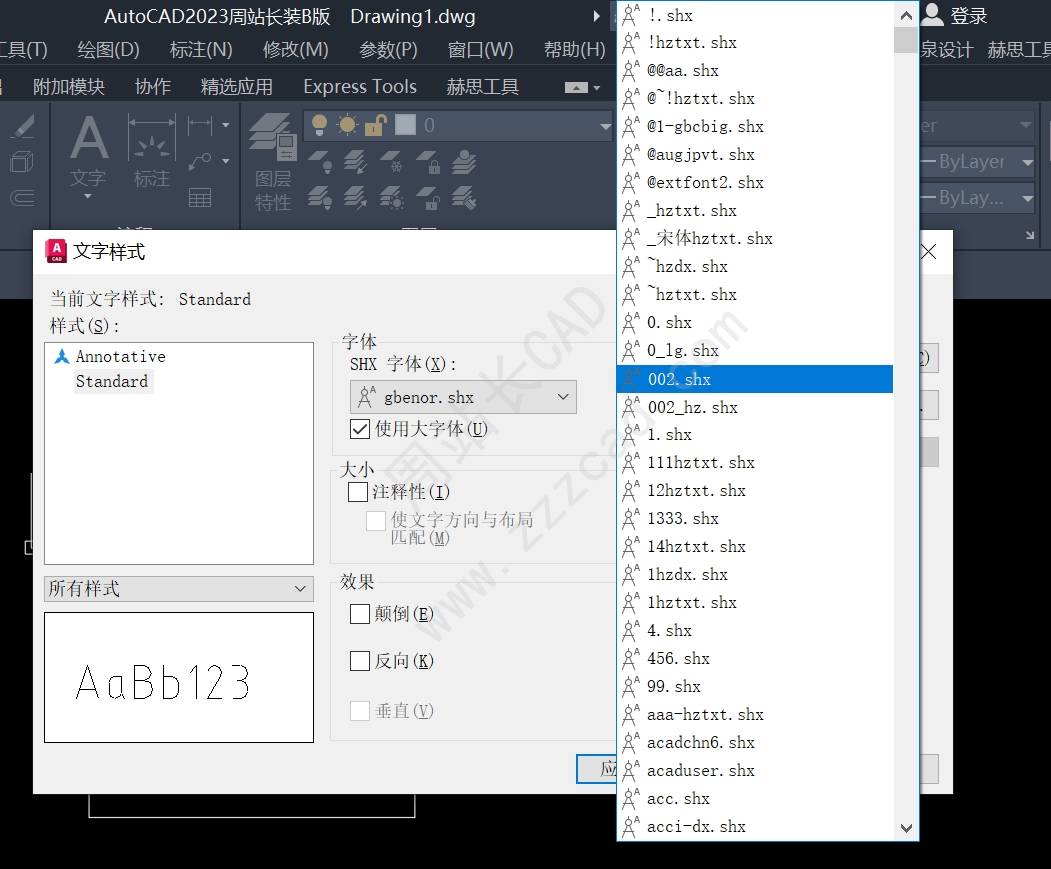Click the 3D box icon in ribbon
Viewport: 1051px width, 869px height.
pyautogui.click(x=22, y=162)
